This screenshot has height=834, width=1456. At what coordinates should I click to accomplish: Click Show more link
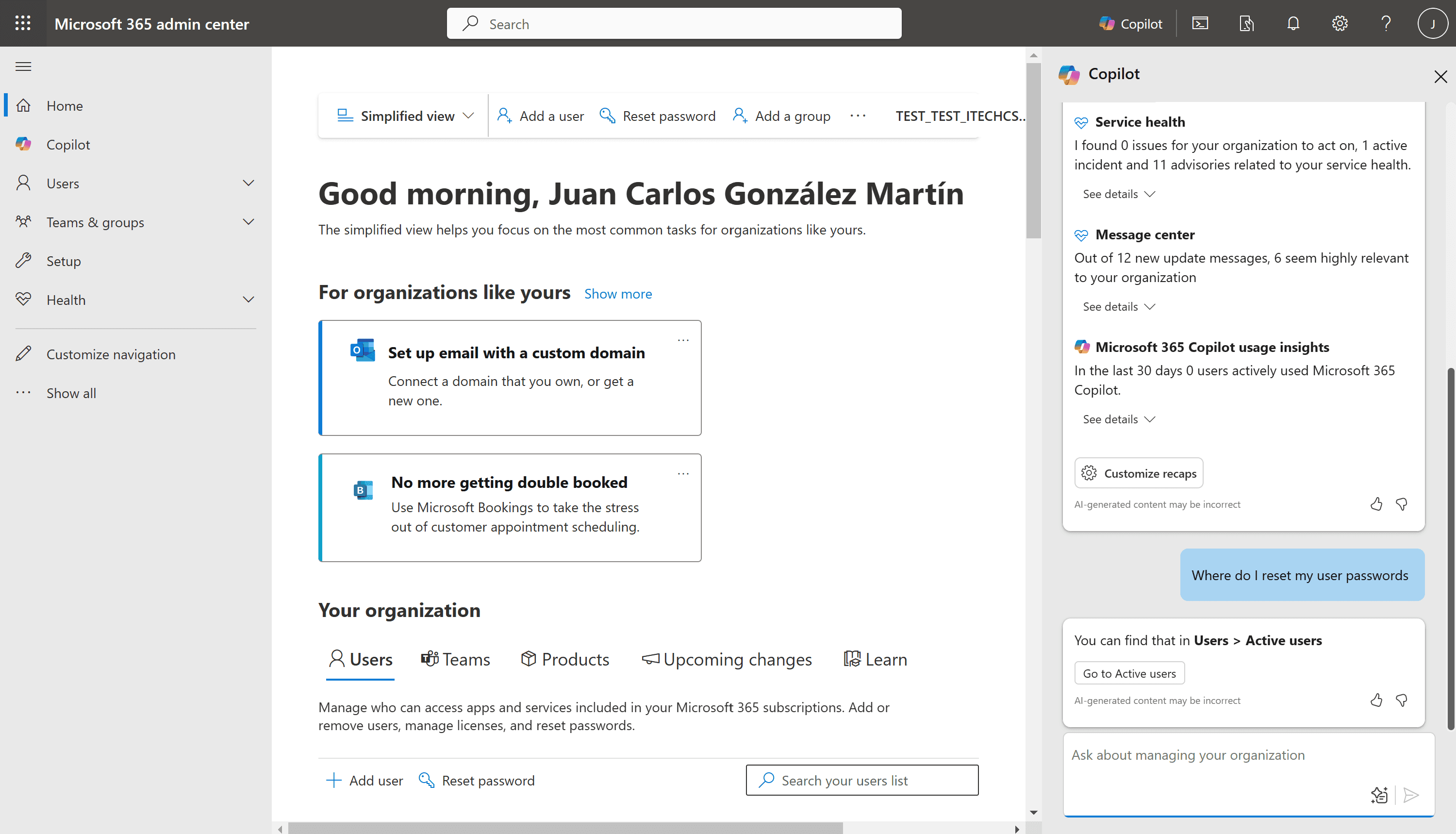(618, 294)
